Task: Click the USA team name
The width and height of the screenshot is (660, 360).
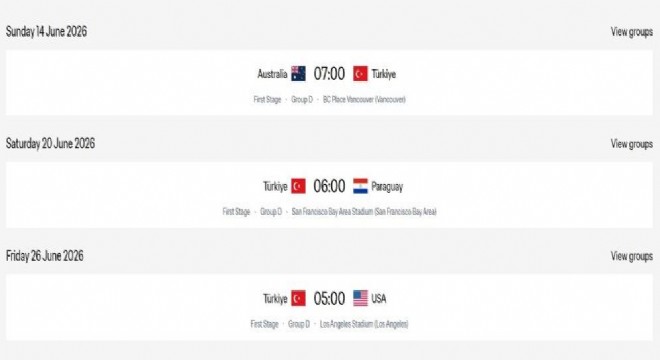Action: pos(379,299)
